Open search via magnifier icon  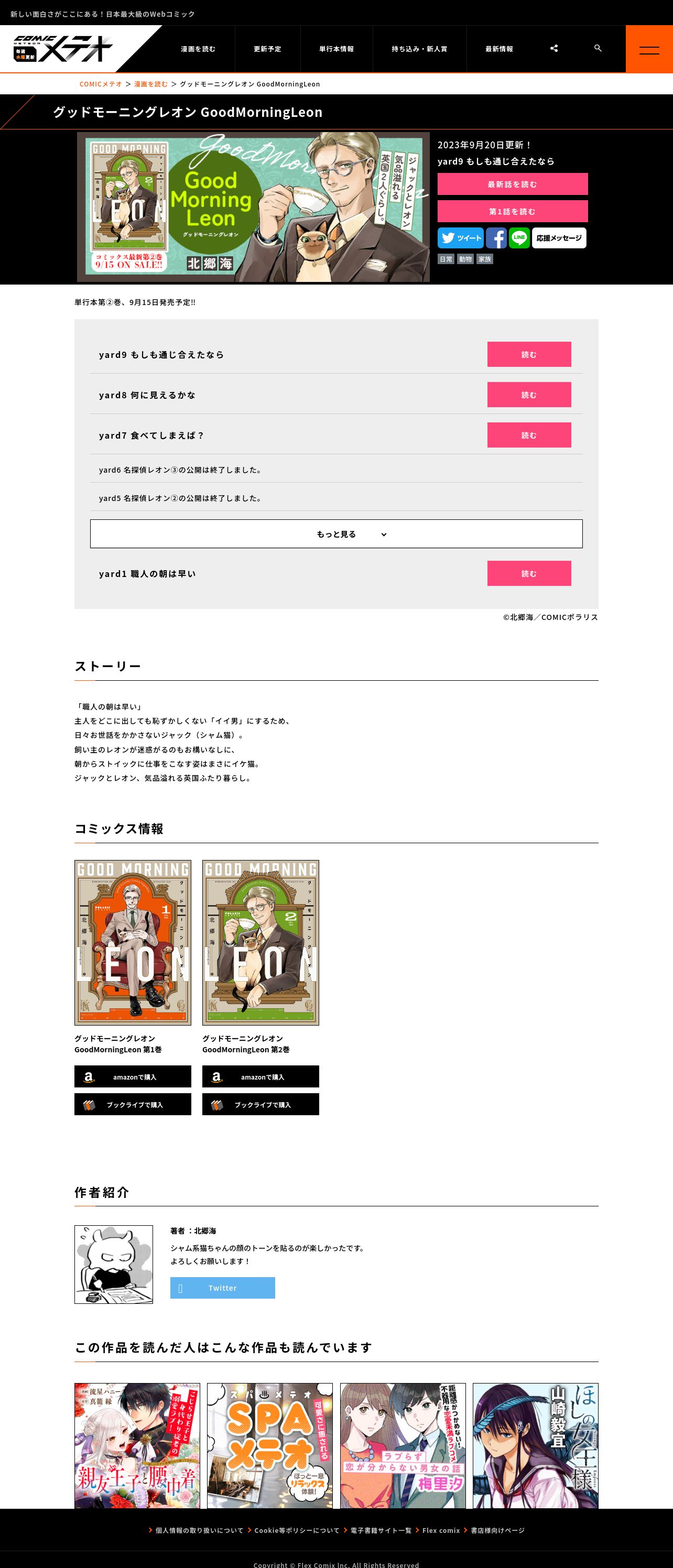click(x=598, y=48)
